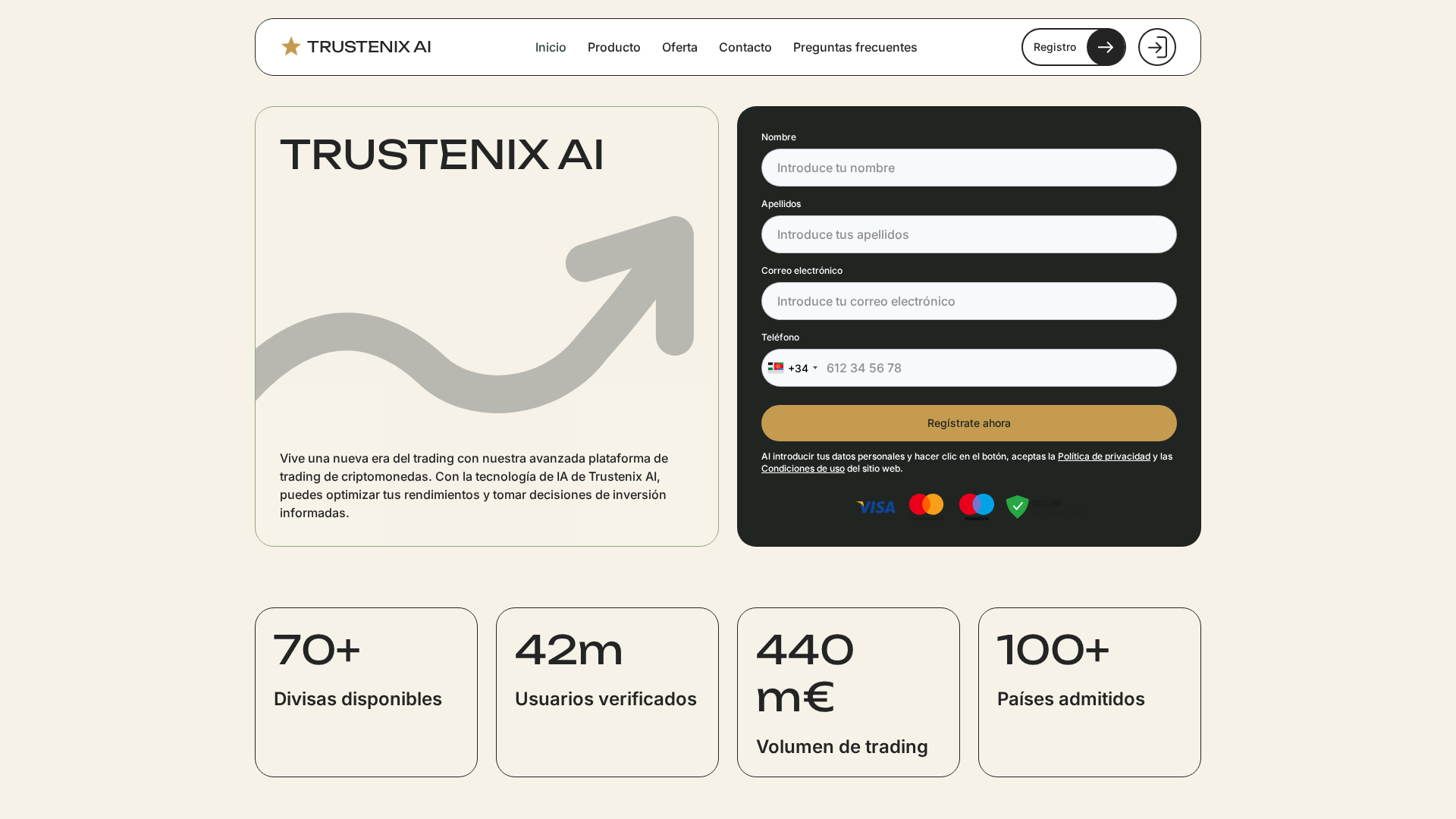The width and height of the screenshot is (1456, 819).
Task: Click the Trustenix AI star logo
Action: [356, 47]
